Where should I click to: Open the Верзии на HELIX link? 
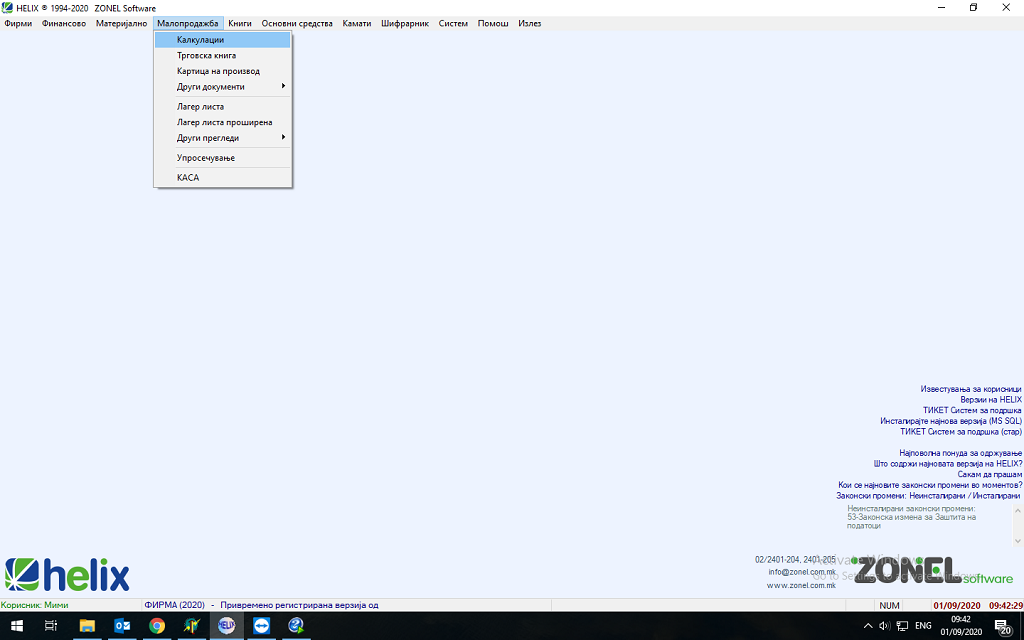click(x=990, y=400)
